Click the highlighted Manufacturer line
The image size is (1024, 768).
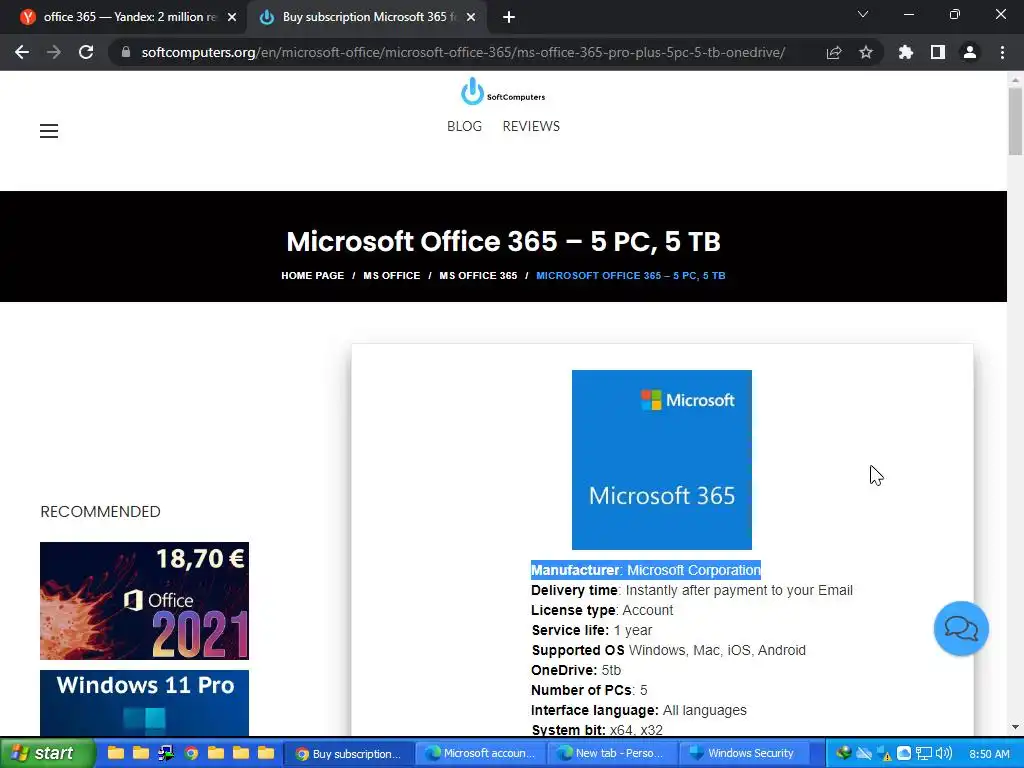click(646, 570)
